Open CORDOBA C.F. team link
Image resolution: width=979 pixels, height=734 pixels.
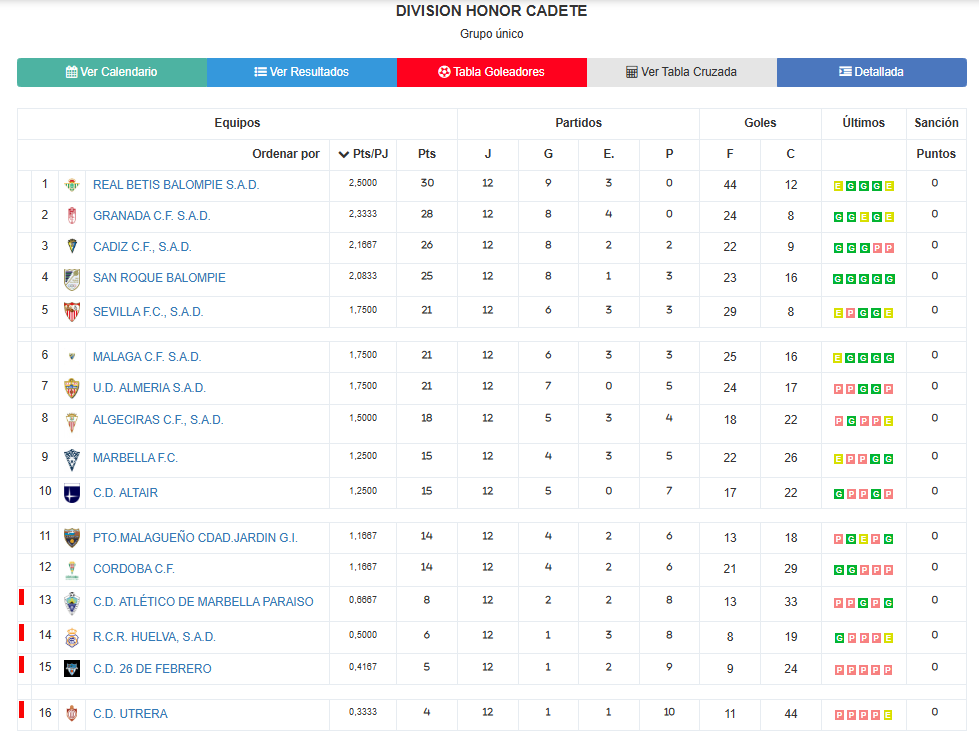tap(134, 569)
